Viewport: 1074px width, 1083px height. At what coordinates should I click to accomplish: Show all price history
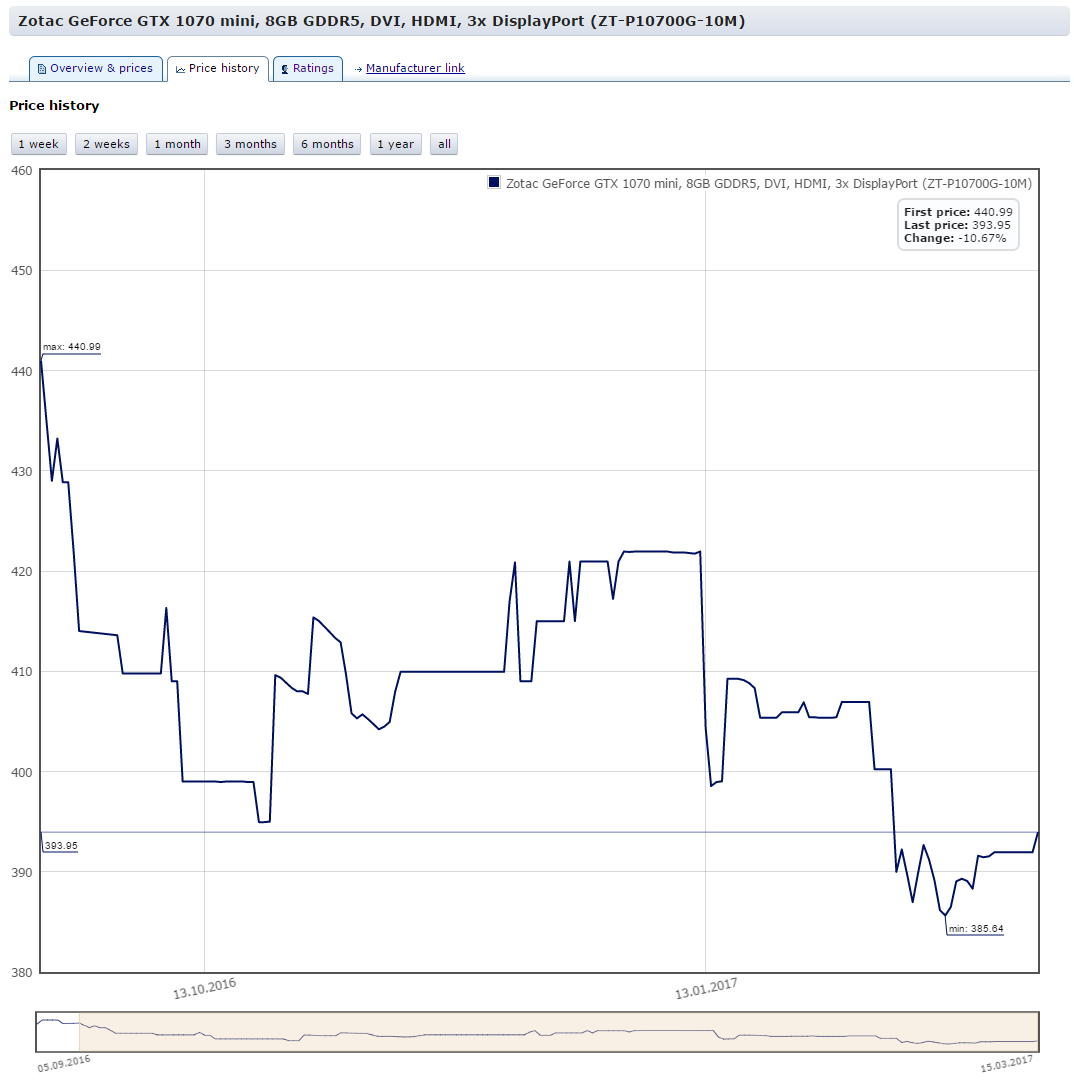point(444,144)
